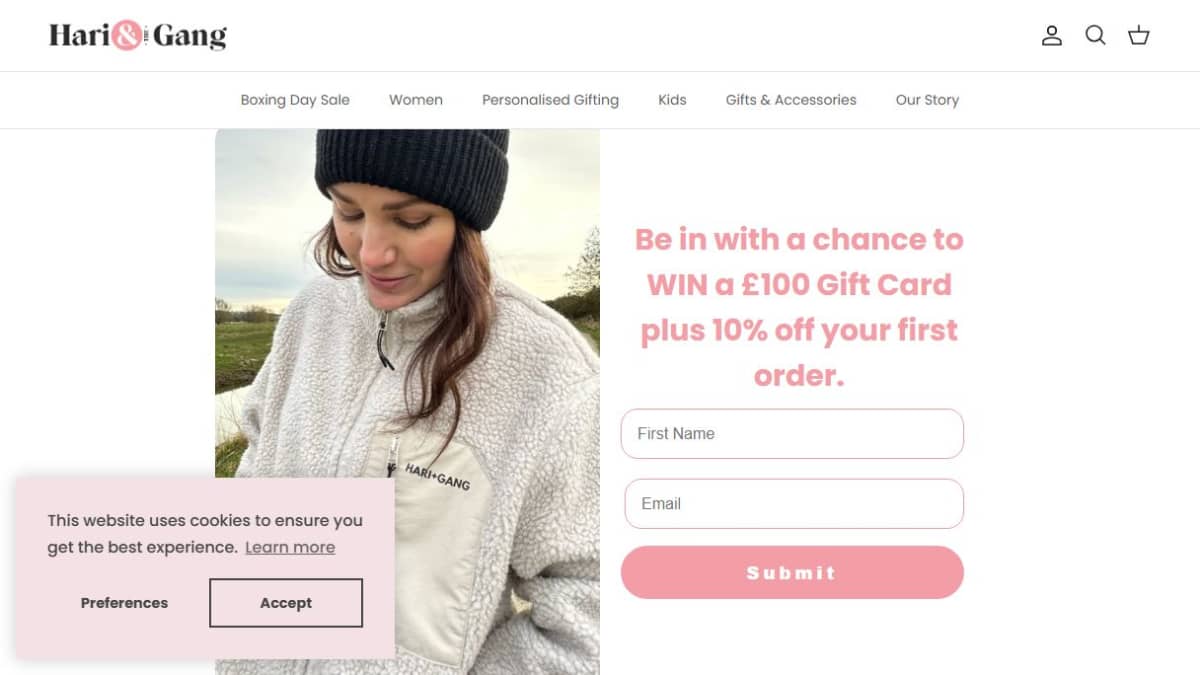Click the black beanie in the photo
The width and height of the screenshot is (1200, 675).
coord(412,170)
